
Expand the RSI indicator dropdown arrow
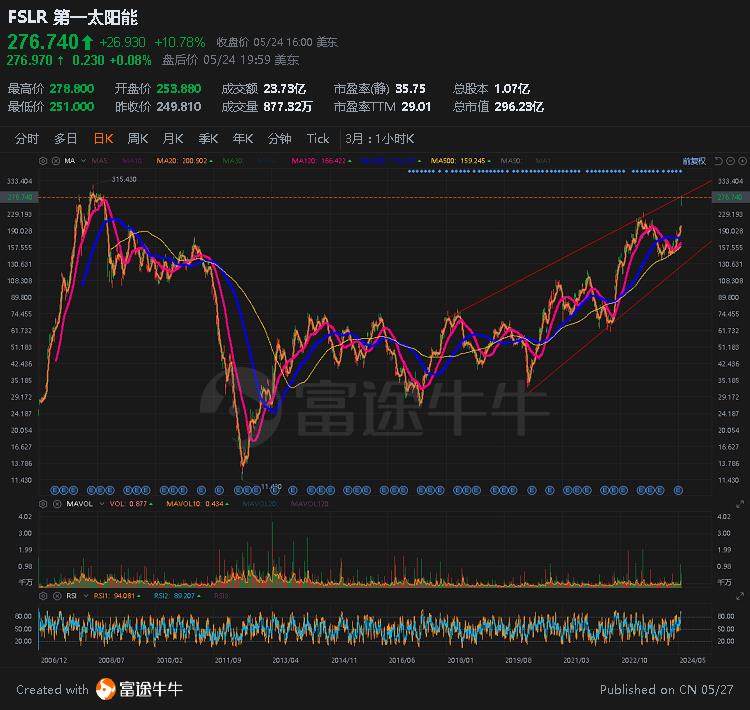point(86,596)
